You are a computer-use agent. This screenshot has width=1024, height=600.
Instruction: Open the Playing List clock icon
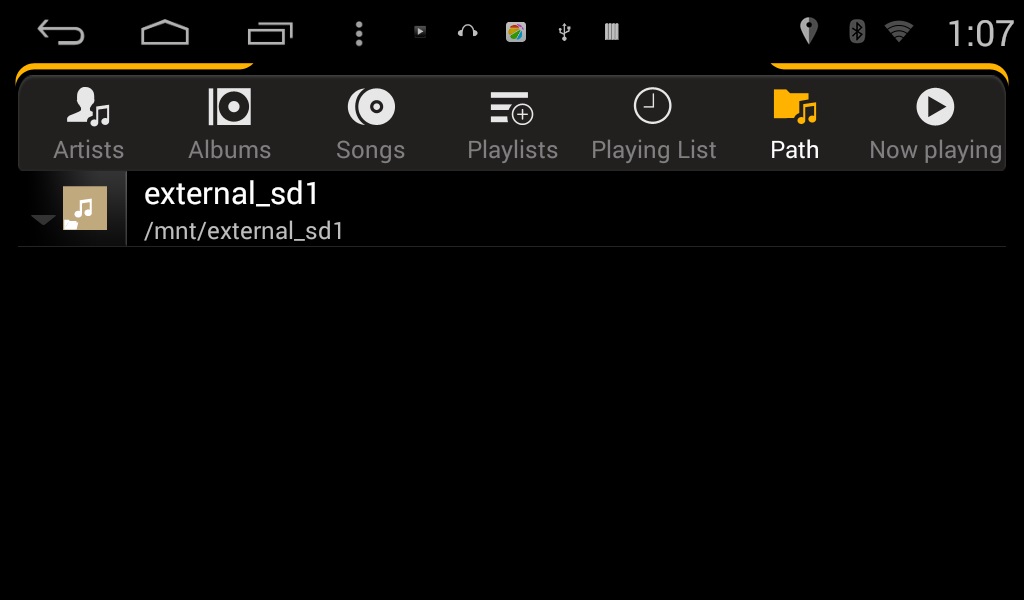pyautogui.click(x=652, y=106)
